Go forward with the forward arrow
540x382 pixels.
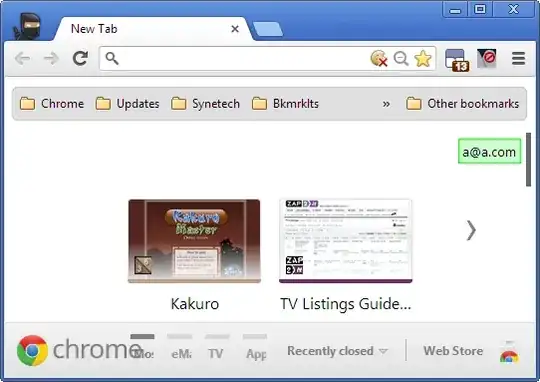(51, 58)
